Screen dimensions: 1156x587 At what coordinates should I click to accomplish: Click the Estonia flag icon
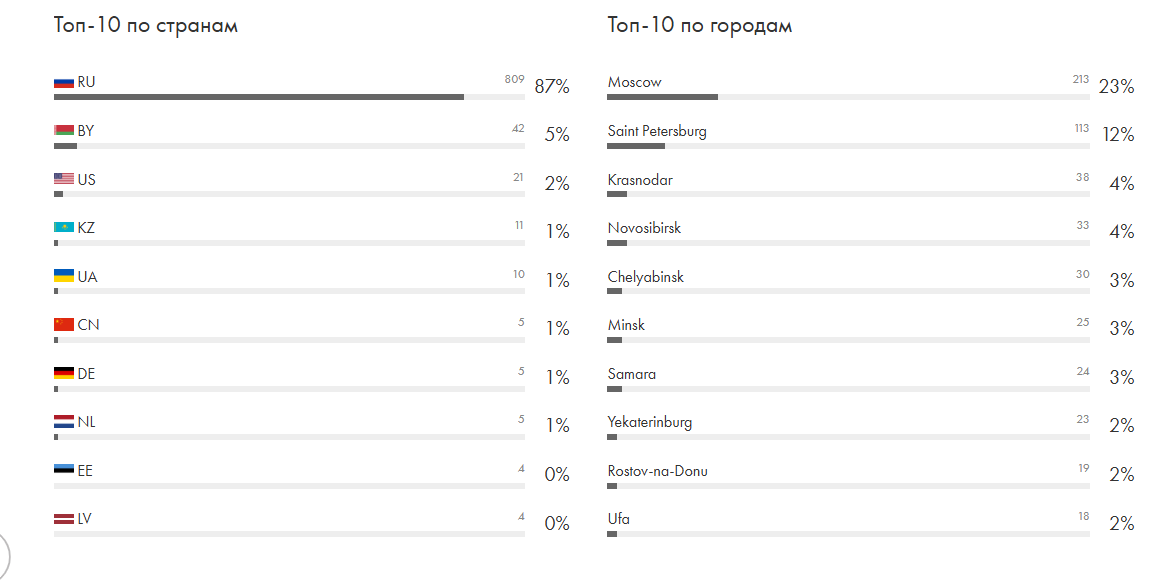pos(64,471)
